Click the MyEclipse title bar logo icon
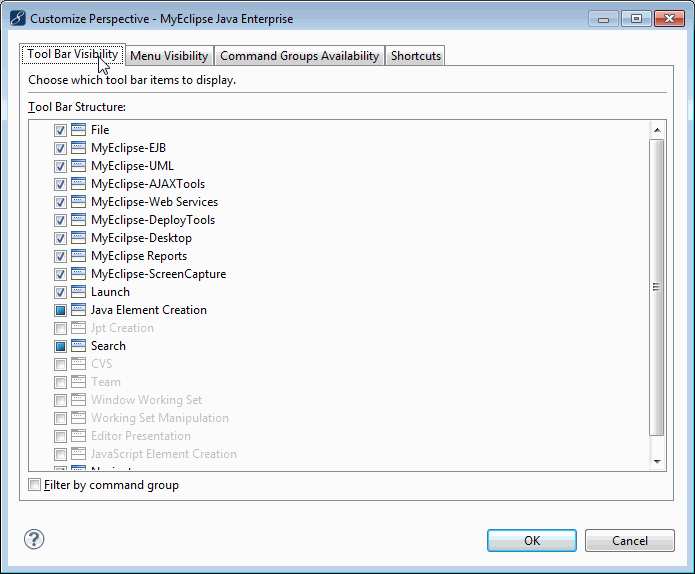695x574 pixels. point(18,19)
